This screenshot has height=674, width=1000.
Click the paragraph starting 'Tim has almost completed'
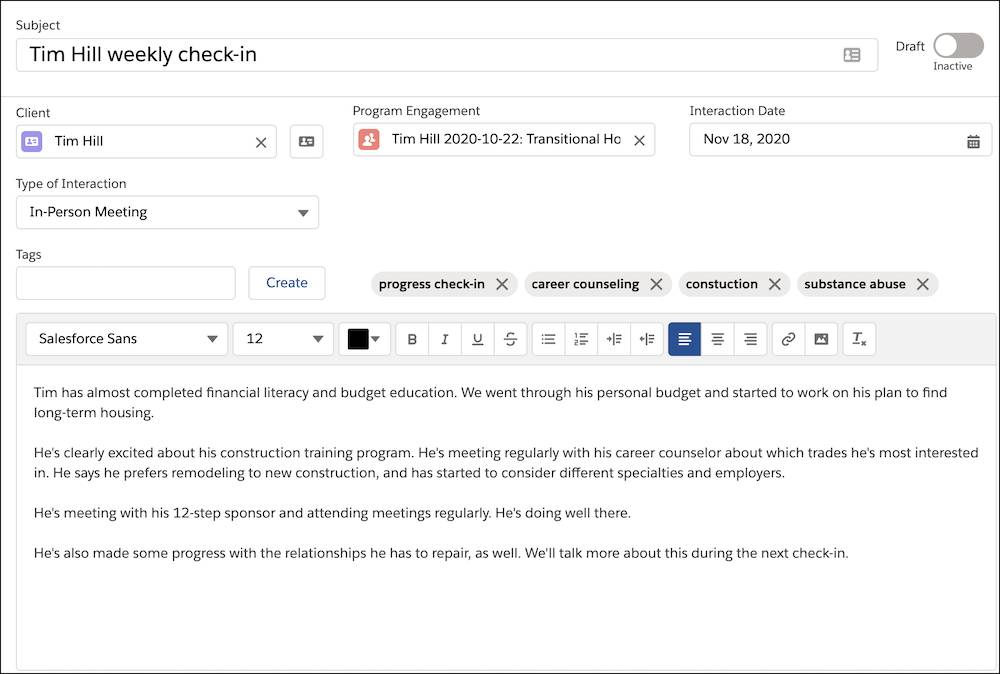tap(490, 402)
